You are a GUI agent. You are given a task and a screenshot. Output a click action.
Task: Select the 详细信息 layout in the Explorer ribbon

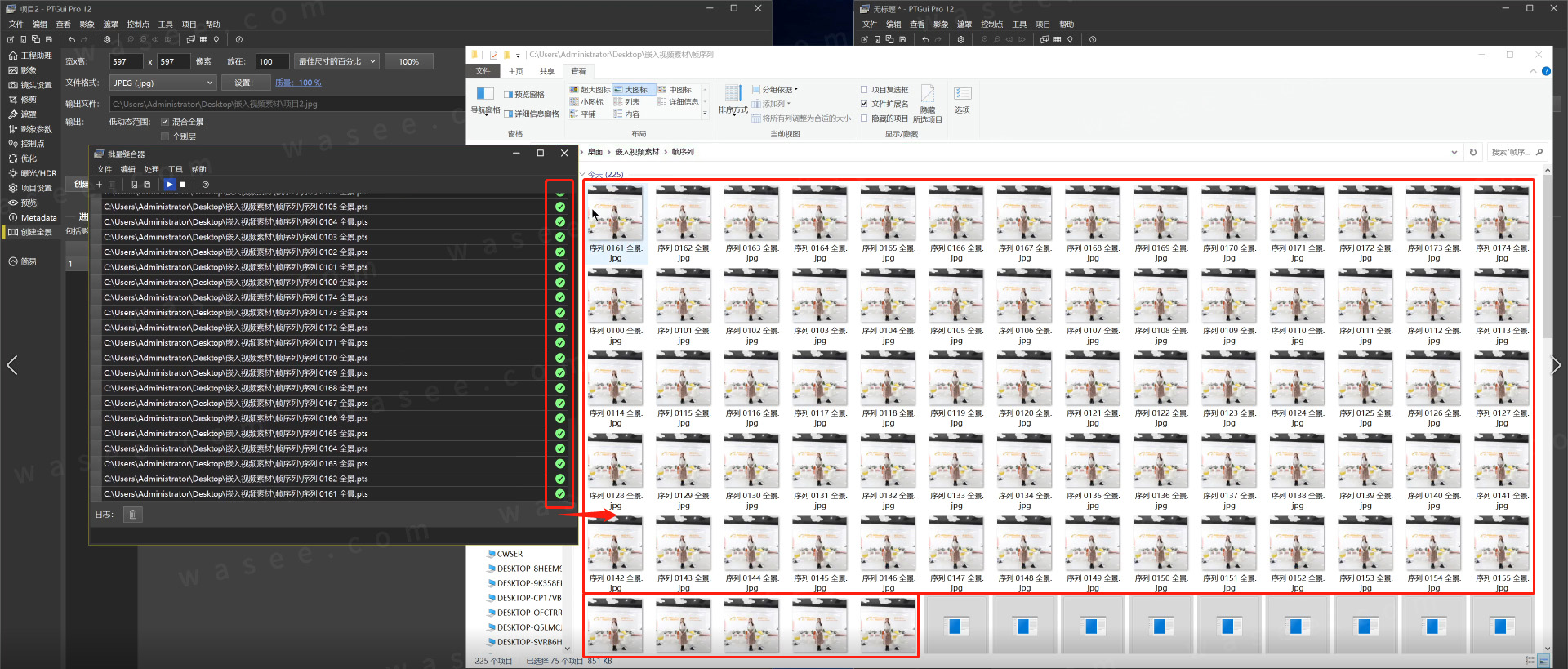click(679, 102)
